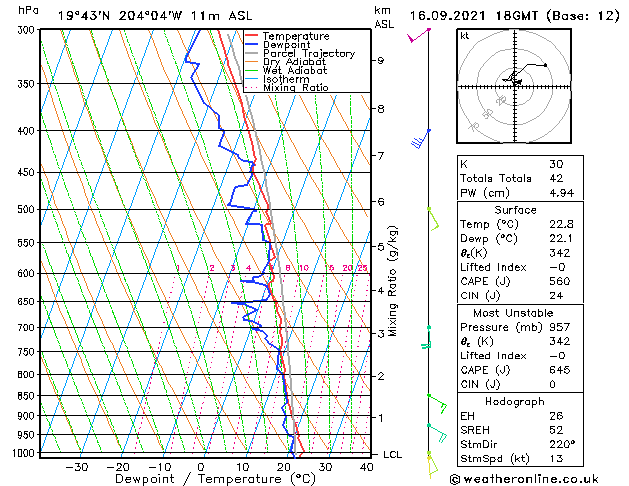This screenshot has width=629, height=486.
Task: Select the 'Mixing Ratio' legend label
Action: point(296,87)
